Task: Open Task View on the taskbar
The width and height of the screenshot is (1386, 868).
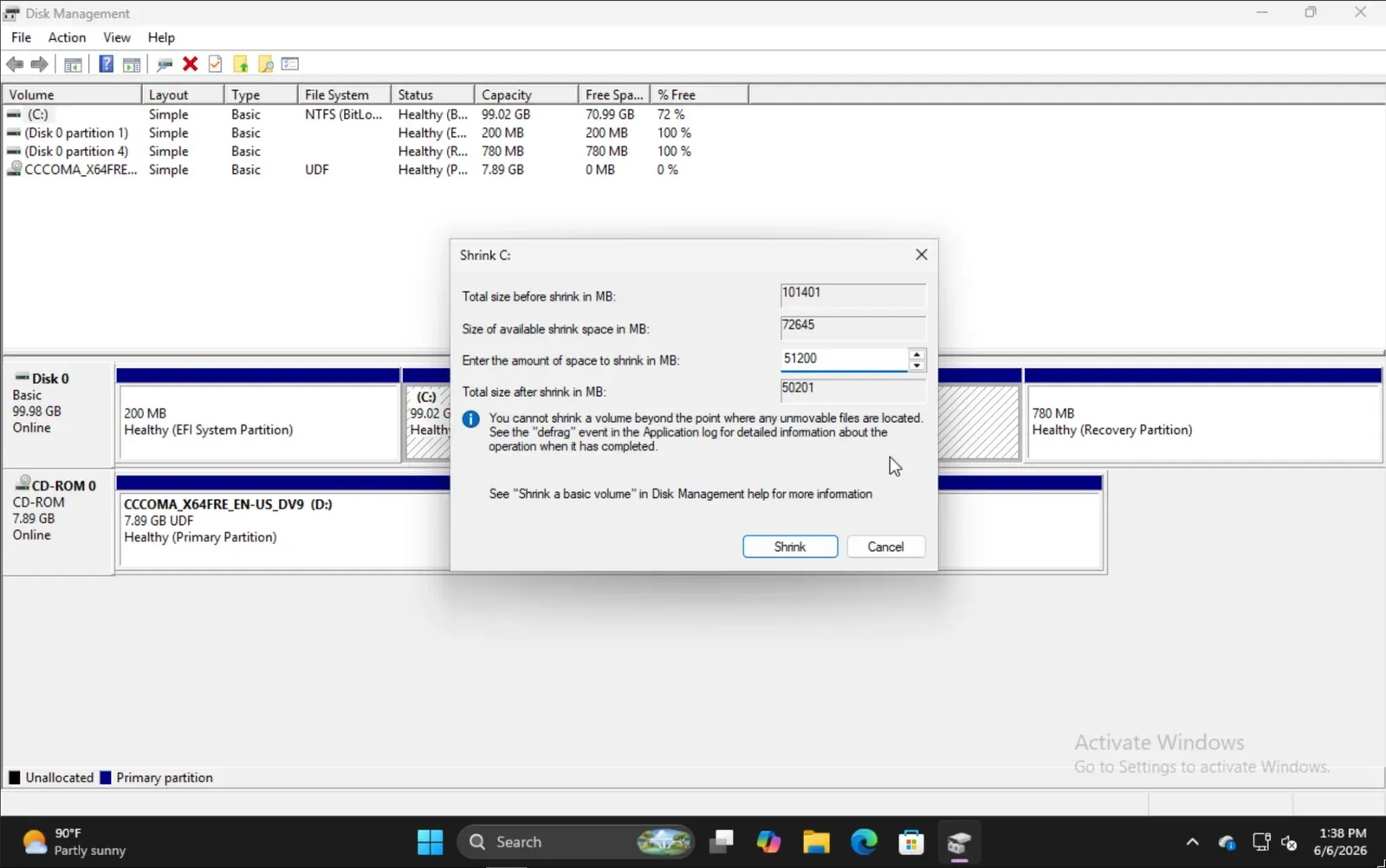Action: pos(721,842)
